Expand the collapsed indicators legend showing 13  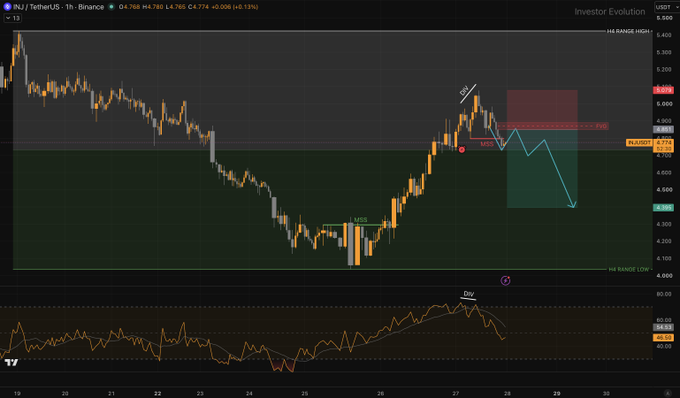13,18
